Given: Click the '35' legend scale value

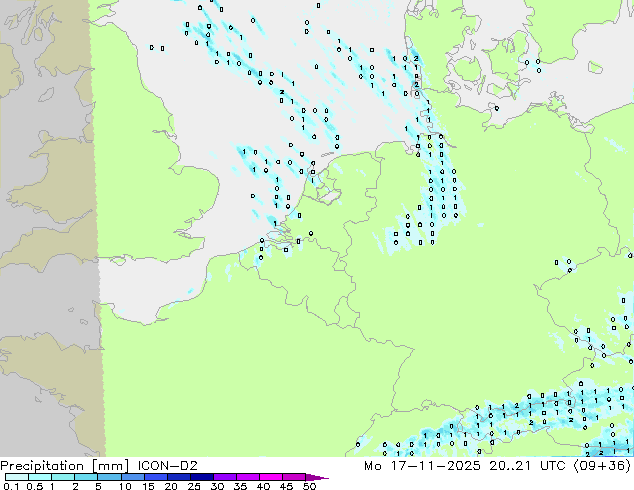Looking at the screenshot, I should 240,486.
